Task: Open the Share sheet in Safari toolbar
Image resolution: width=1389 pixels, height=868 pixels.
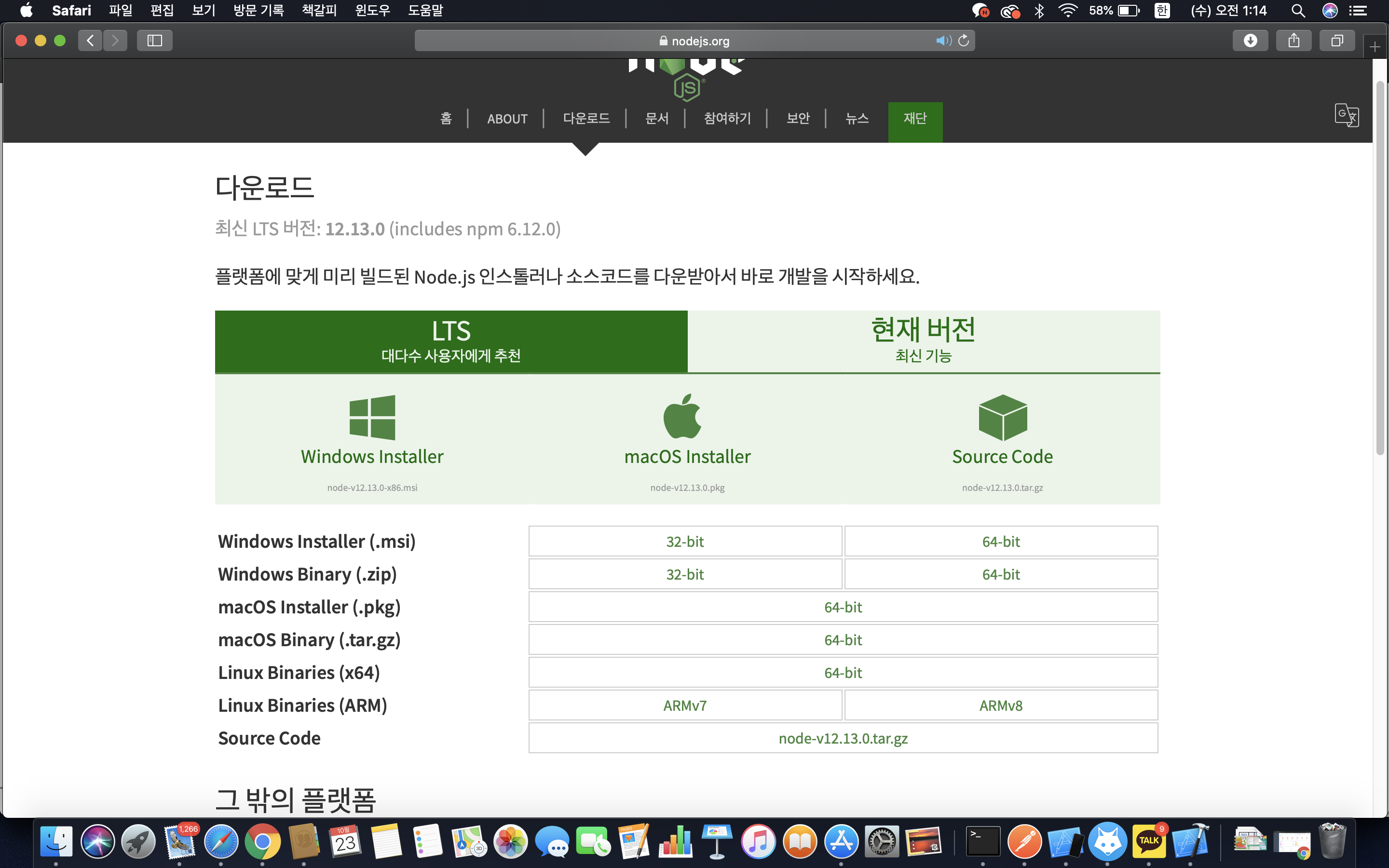Action: click(1294, 41)
